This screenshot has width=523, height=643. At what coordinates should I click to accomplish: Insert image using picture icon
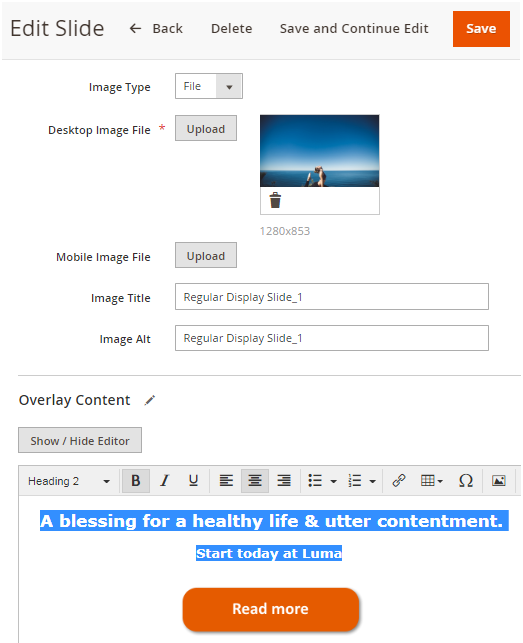click(498, 481)
